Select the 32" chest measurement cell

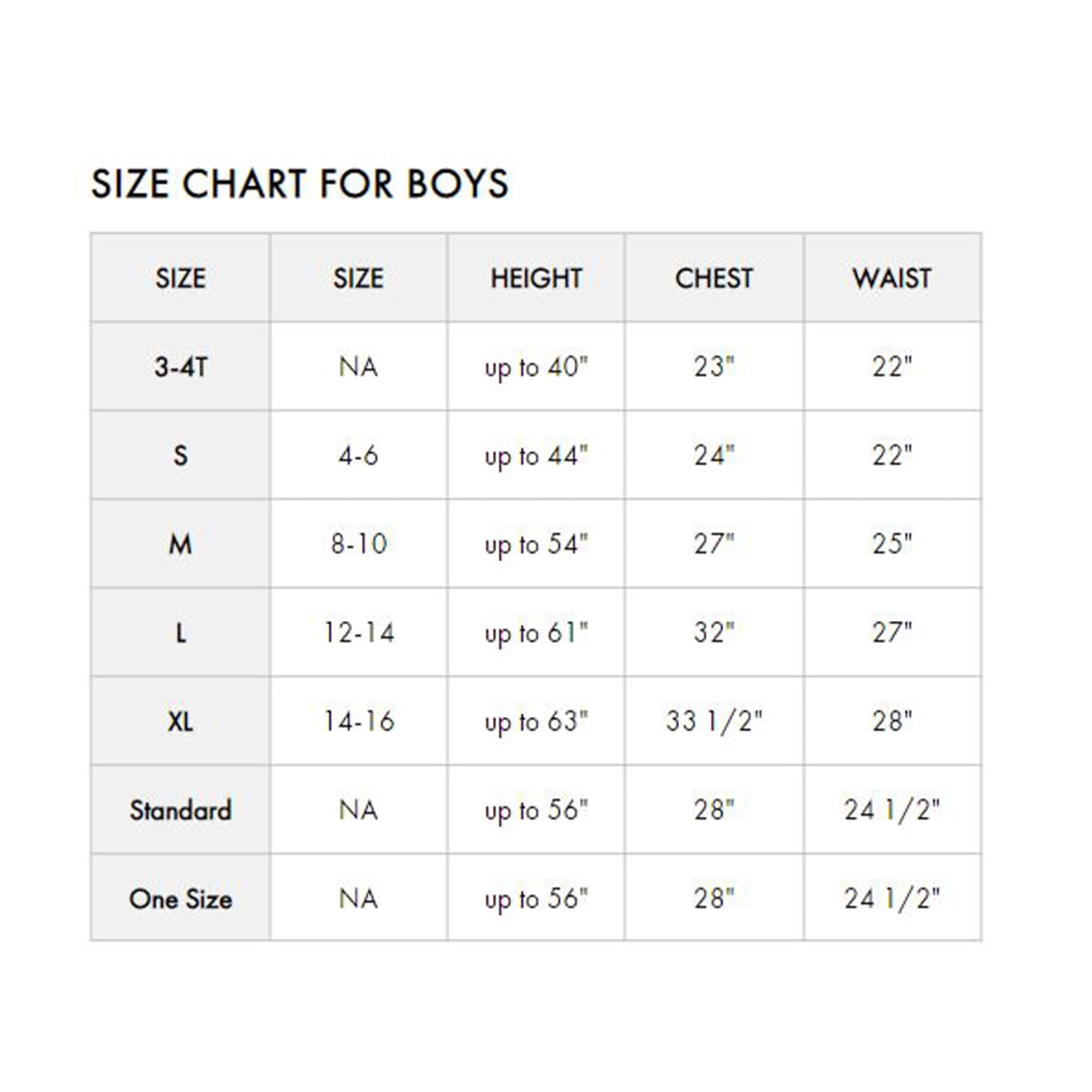pyautogui.click(x=714, y=632)
